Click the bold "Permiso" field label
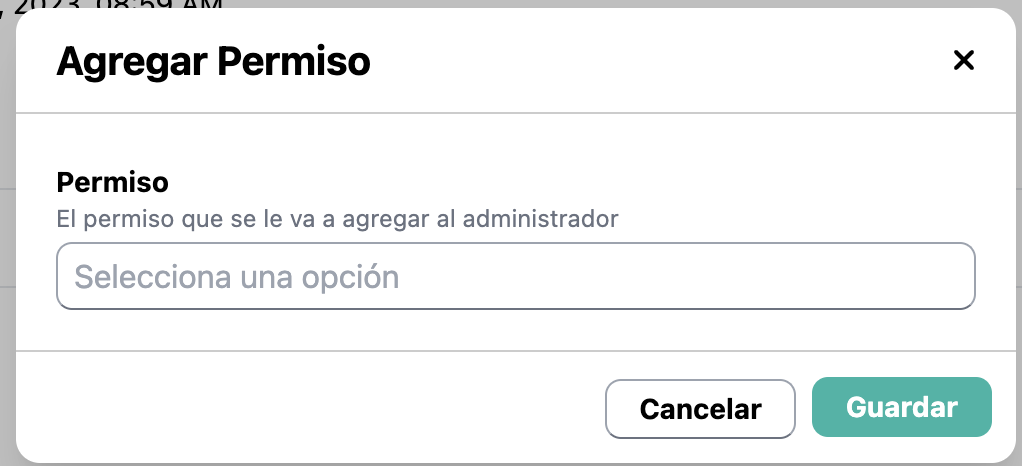 pyautogui.click(x=112, y=183)
